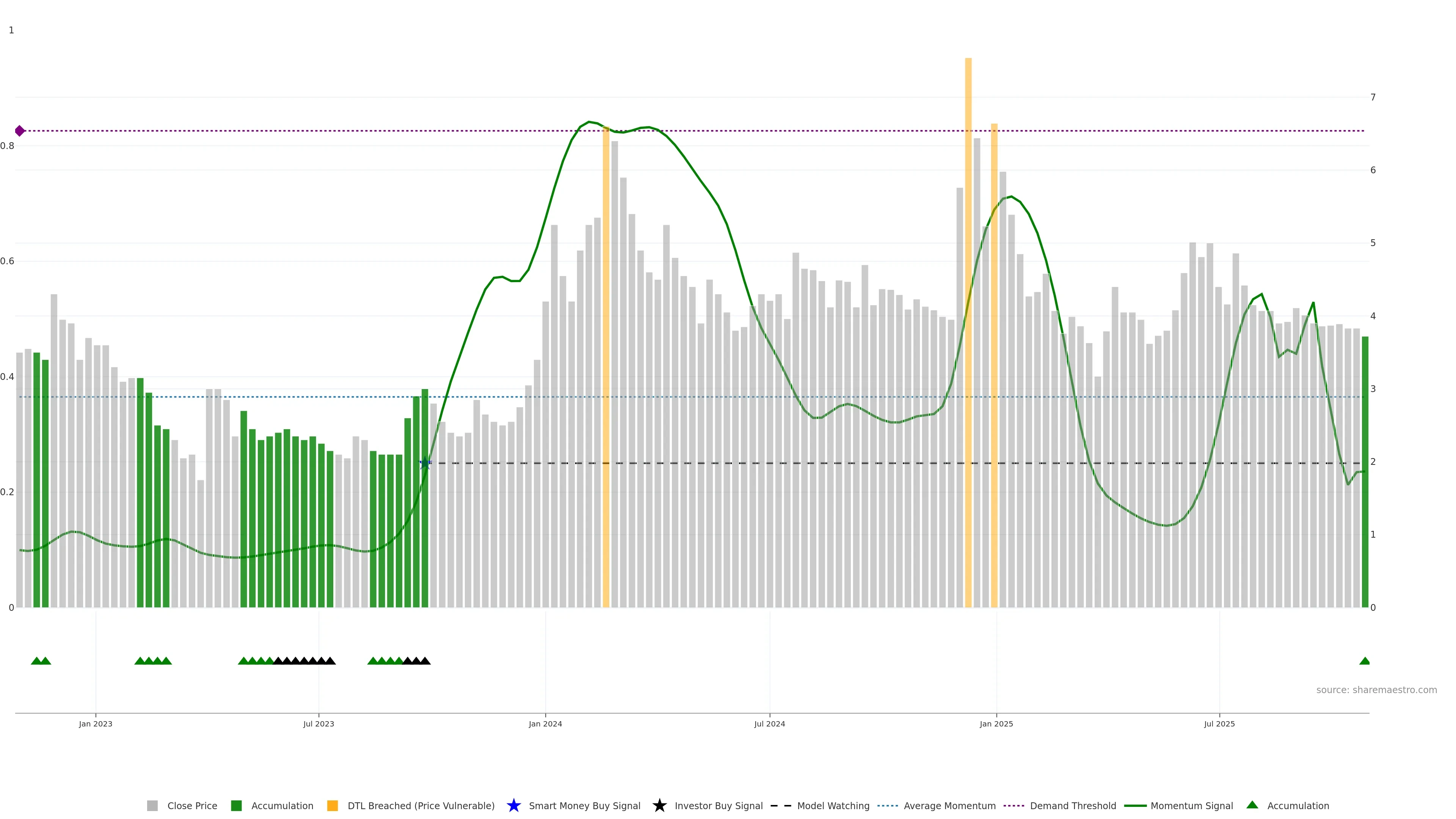The width and height of the screenshot is (1456, 819).
Task: Click the orange DTL Breached legend icon
Action: 333,805
